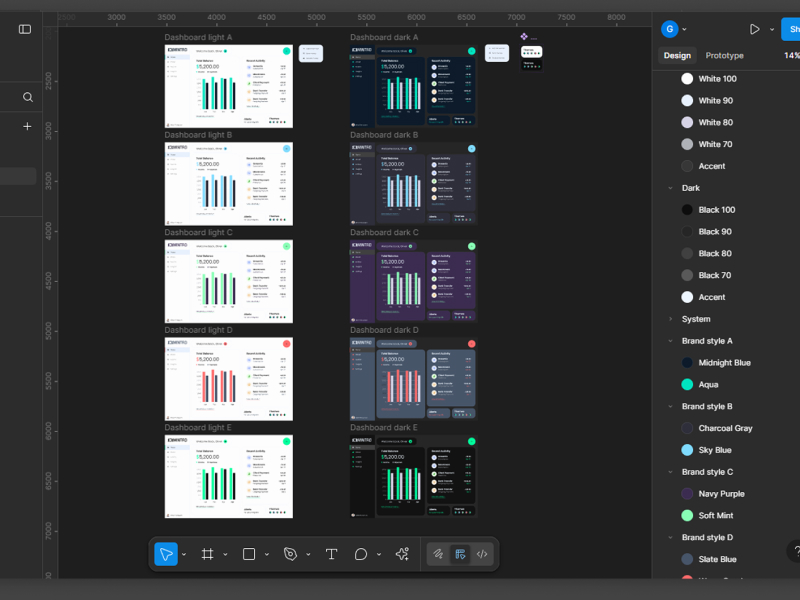Image resolution: width=800 pixels, height=600 pixels.
Task: Collapse the Brand style A group
Action: tap(670, 341)
